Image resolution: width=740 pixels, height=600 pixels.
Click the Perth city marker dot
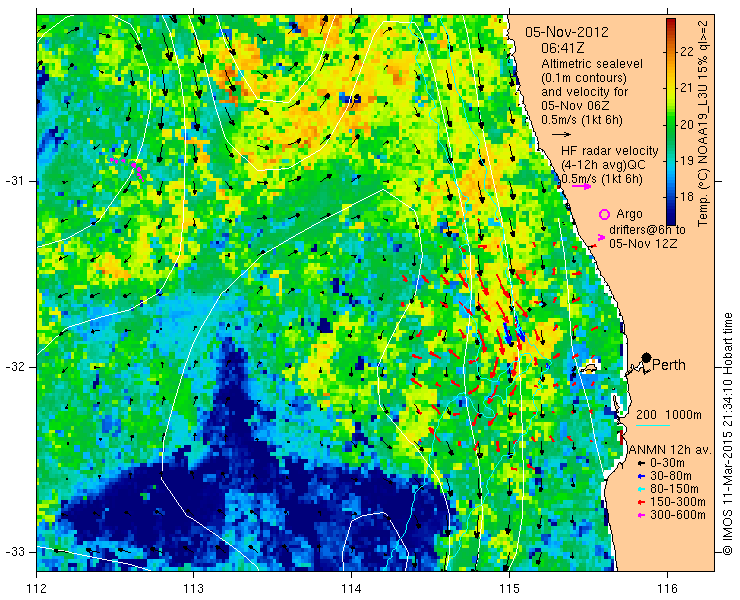click(647, 357)
